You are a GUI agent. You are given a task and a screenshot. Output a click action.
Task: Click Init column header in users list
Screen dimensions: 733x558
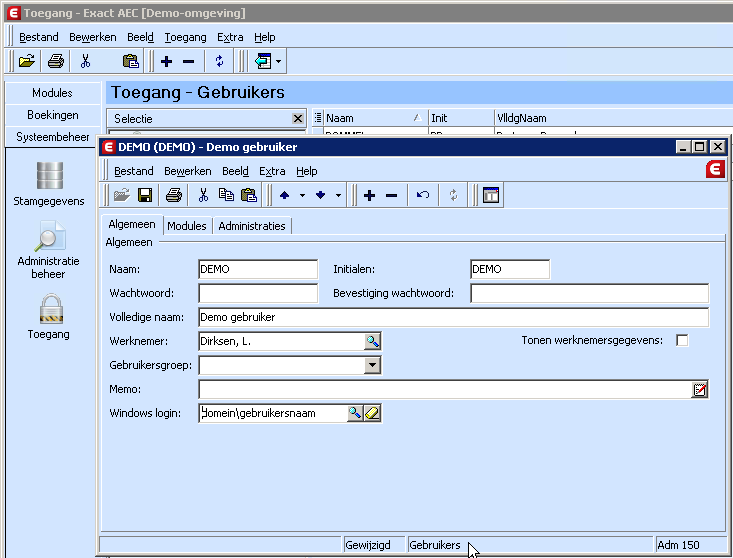click(x=461, y=118)
